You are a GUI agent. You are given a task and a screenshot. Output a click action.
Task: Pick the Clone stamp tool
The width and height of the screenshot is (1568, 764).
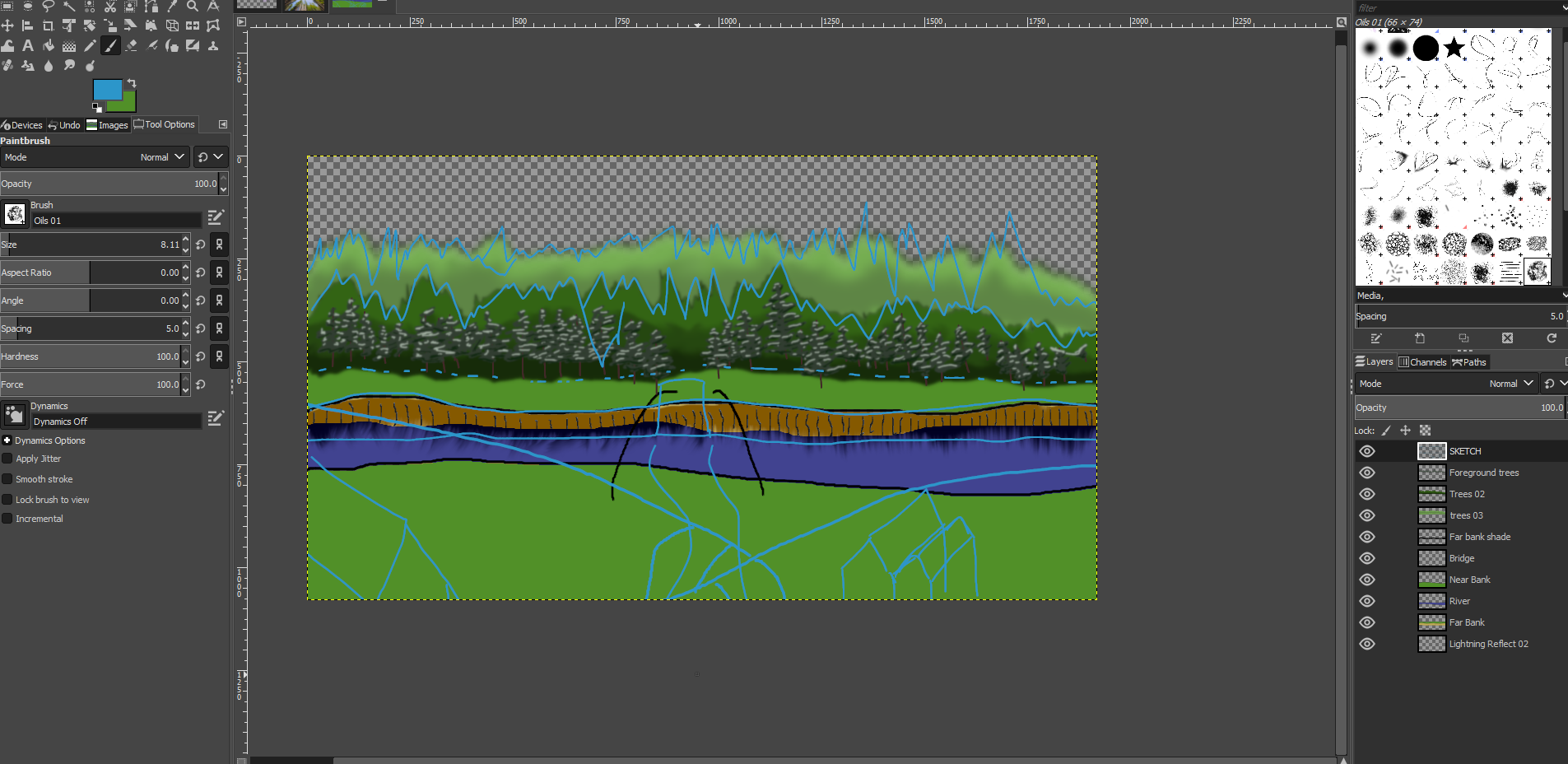coord(213,45)
